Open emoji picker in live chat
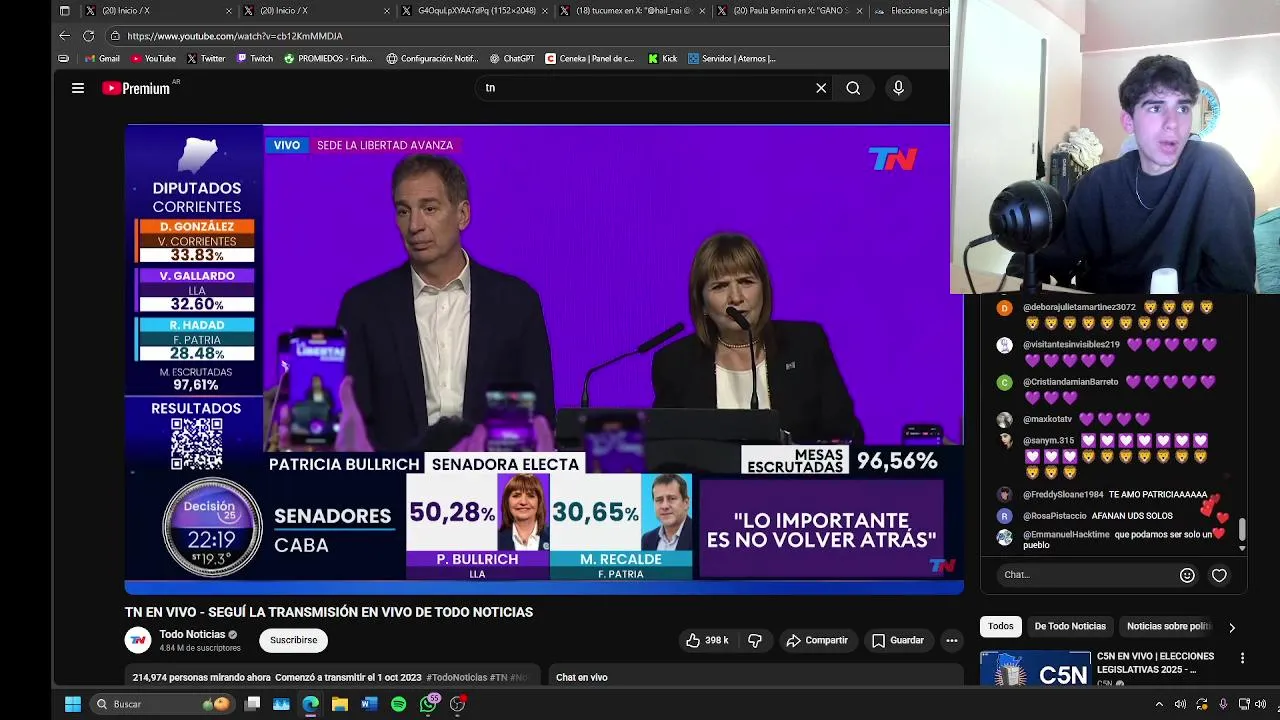Image resolution: width=1280 pixels, height=720 pixels. (1187, 575)
